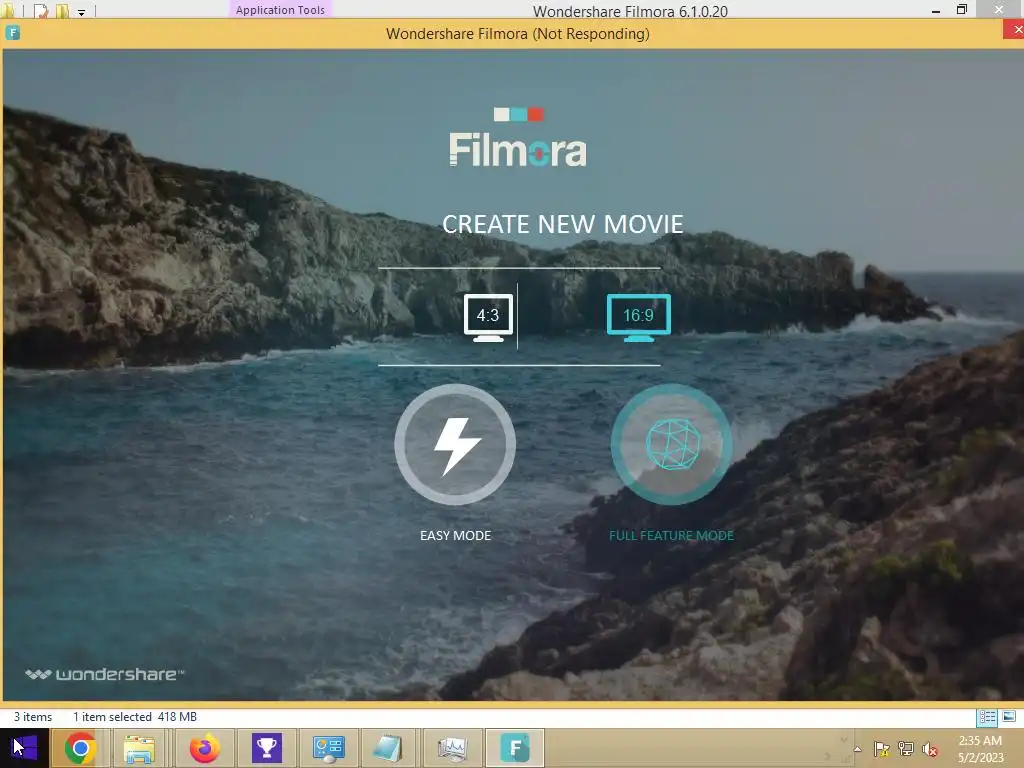The width and height of the screenshot is (1024, 768).
Task: Click the Properties quick access icon in Explorer
Action: 41,10
